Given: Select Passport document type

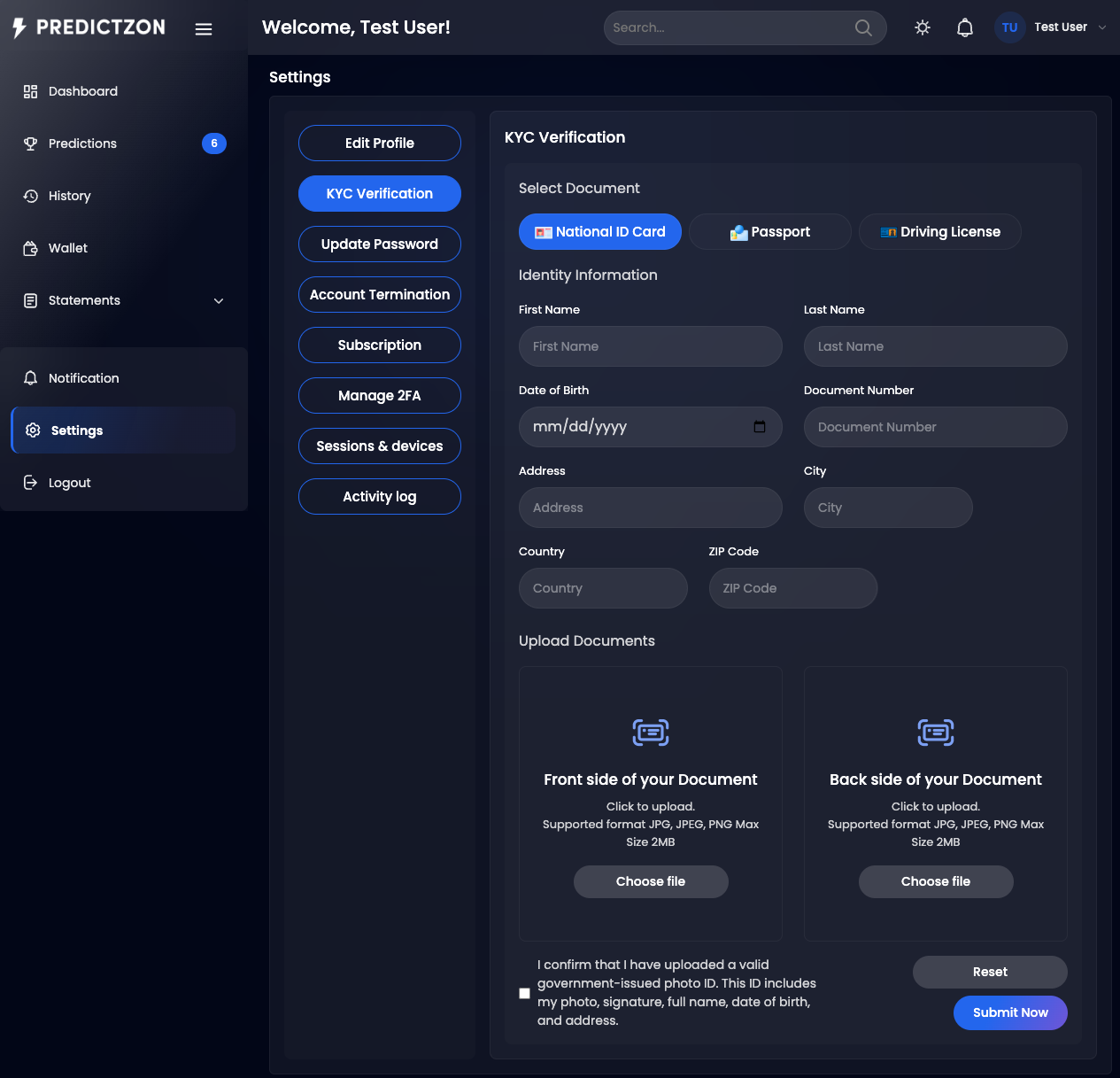Looking at the screenshot, I should coord(770,232).
